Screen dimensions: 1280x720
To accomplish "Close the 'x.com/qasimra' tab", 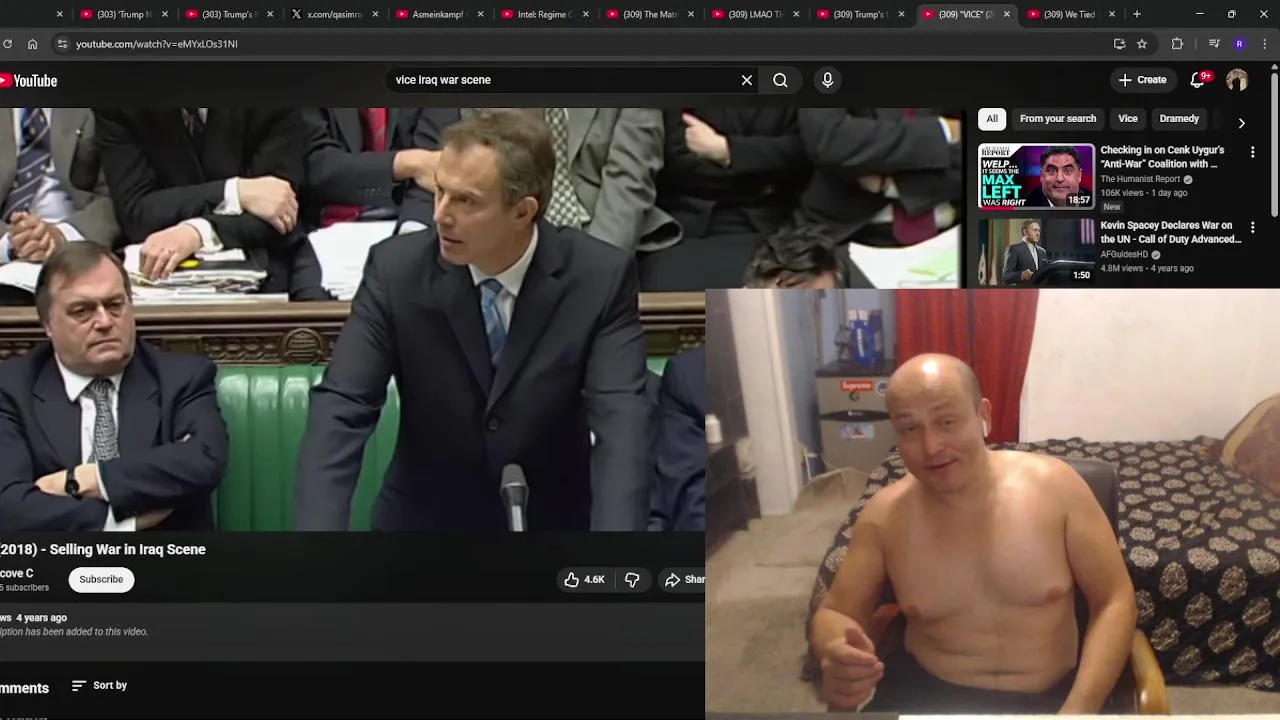I will 376,14.
